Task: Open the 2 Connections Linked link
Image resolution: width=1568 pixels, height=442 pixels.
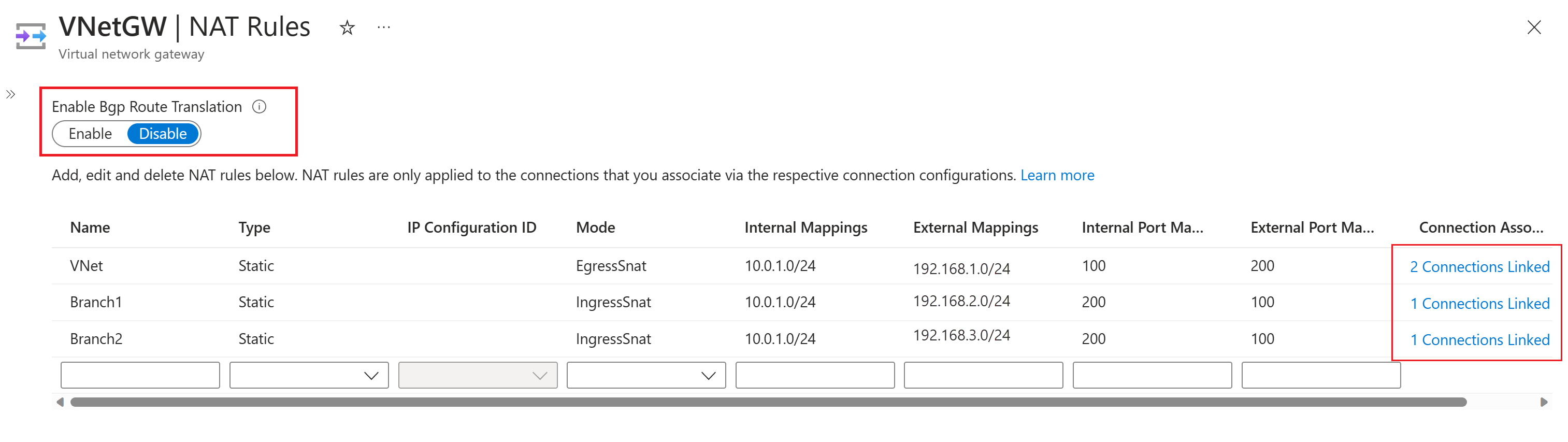Action: coord(1479,267)
